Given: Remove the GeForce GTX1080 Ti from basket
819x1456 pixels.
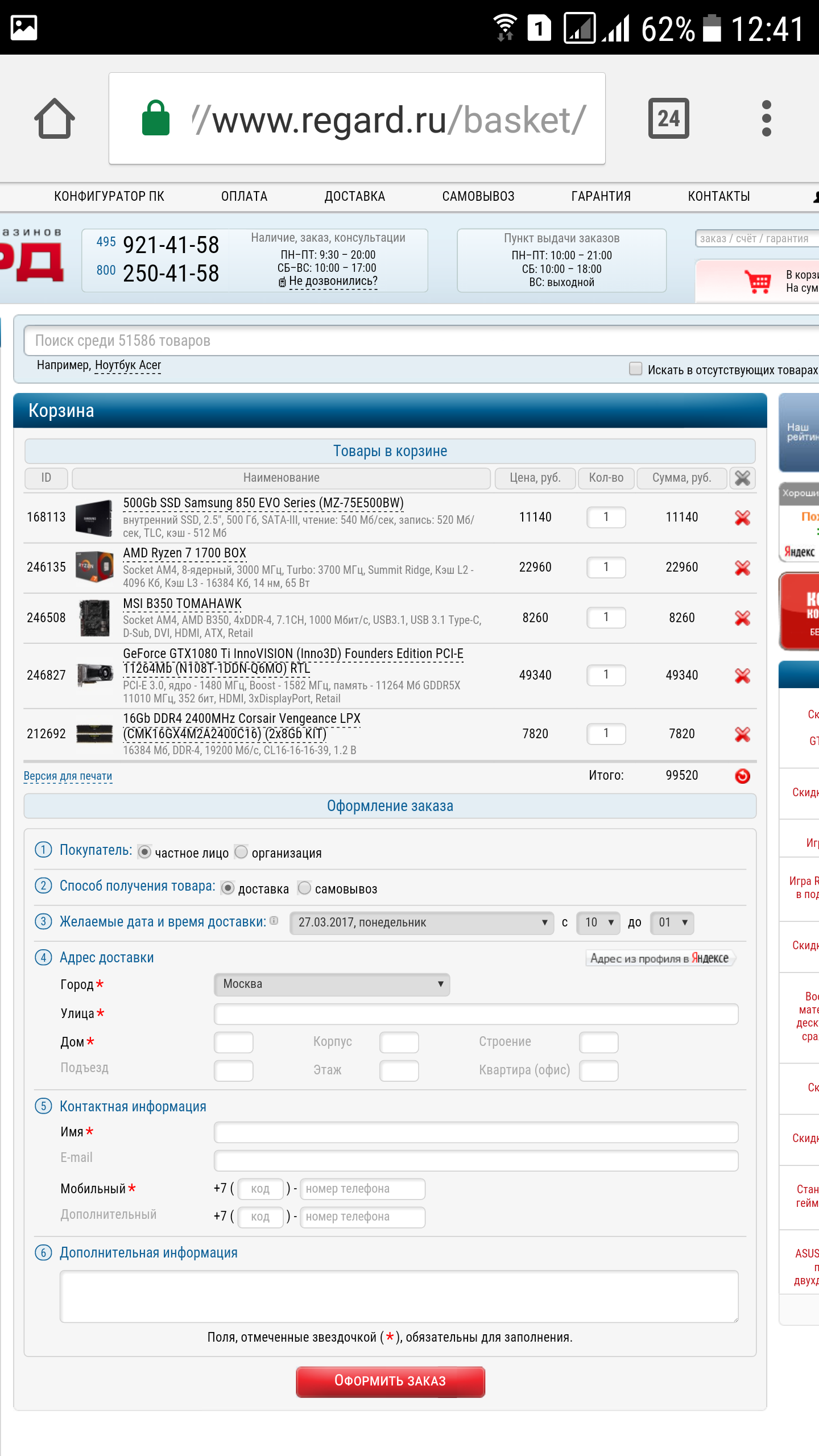Looking at the screenshot, I should click(x=742, y=676).
